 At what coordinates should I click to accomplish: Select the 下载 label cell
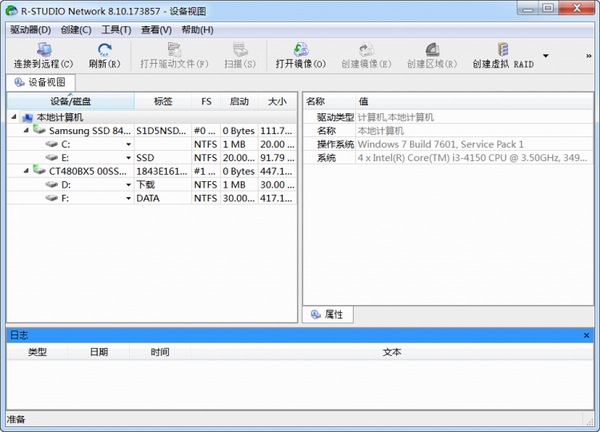coord(163,184)
